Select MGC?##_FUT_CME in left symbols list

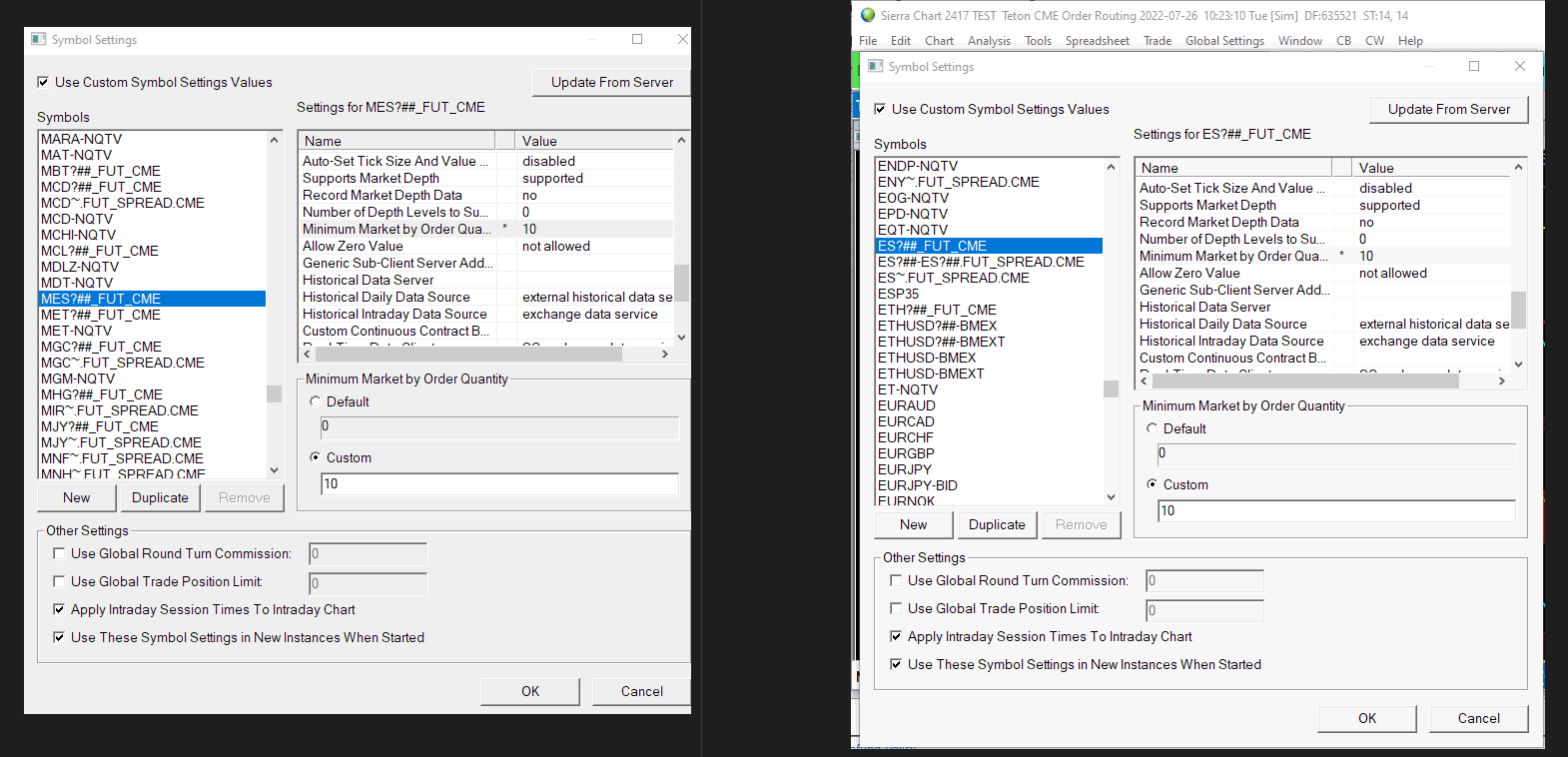click(x=153, y=347)
